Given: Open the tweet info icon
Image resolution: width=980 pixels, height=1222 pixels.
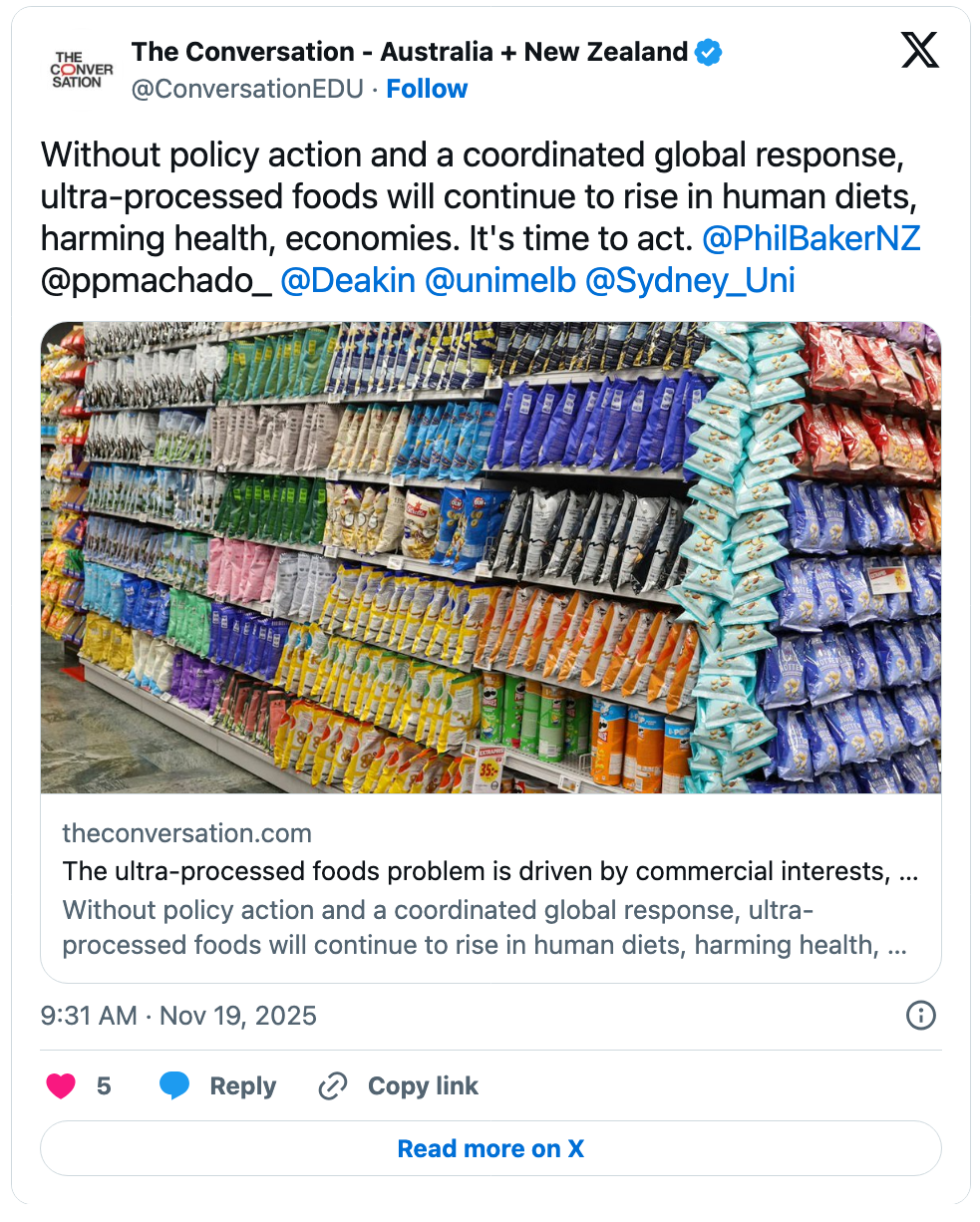Looking at the screenshot, I should [919, 1016].
